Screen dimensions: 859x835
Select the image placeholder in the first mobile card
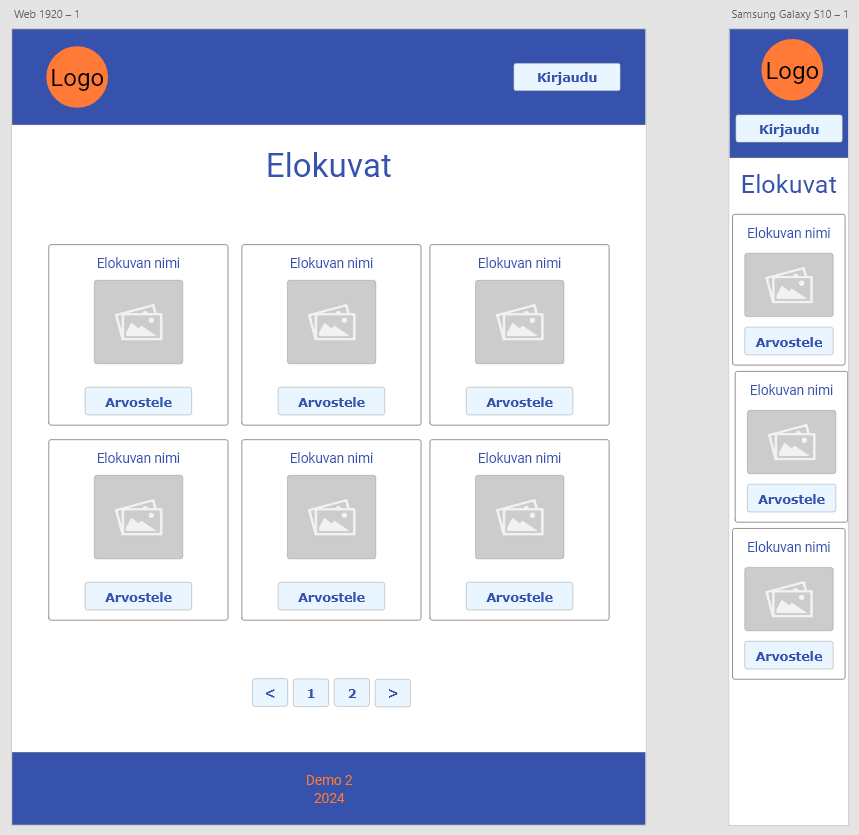click(788, 285)
